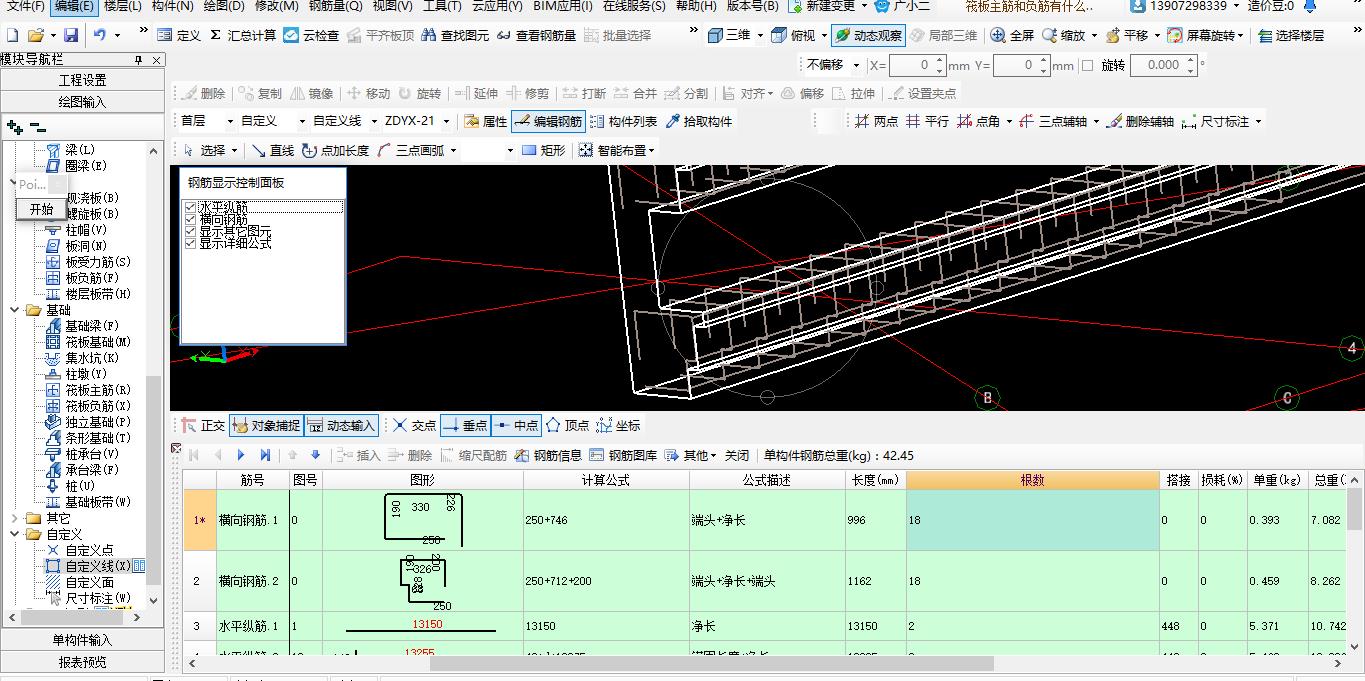Uncheck 显示其它图元 checkbox
This screenshot has height=681, width=1365.
click(x=190, y=231)
